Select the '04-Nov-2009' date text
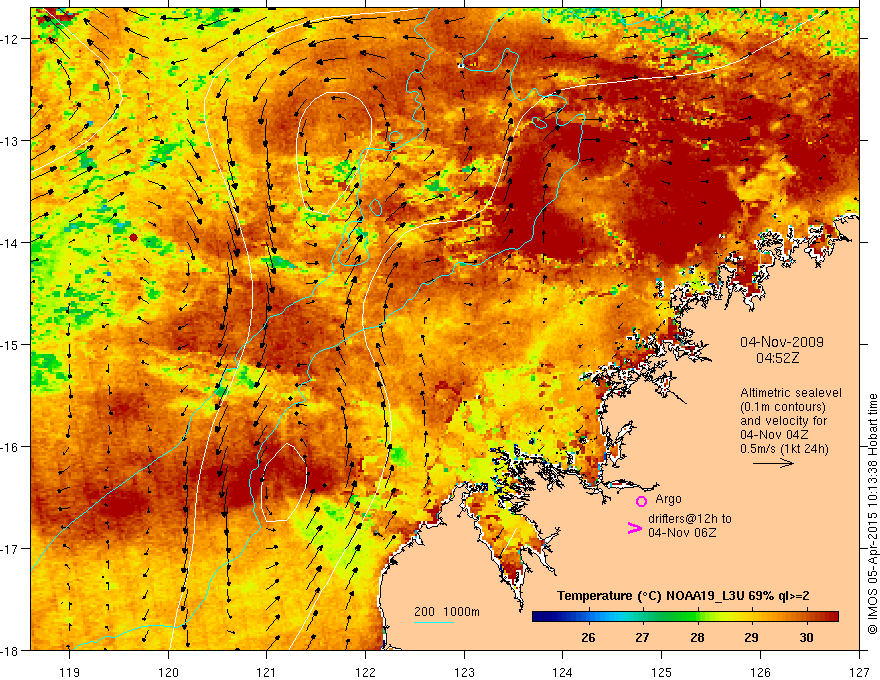The width and height of the screenshot is (880, 680). (x=782, y=342)
